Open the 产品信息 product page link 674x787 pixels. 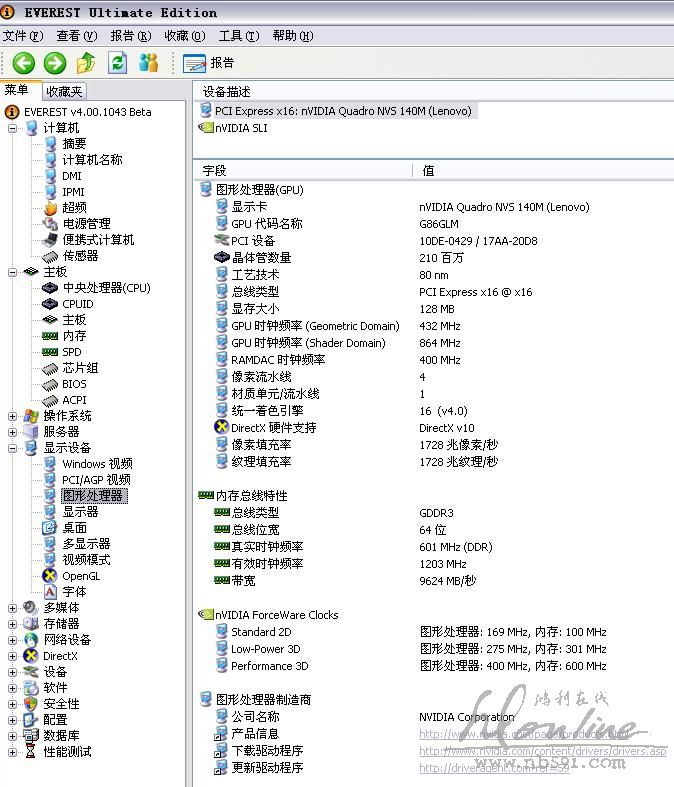(500, 734)
